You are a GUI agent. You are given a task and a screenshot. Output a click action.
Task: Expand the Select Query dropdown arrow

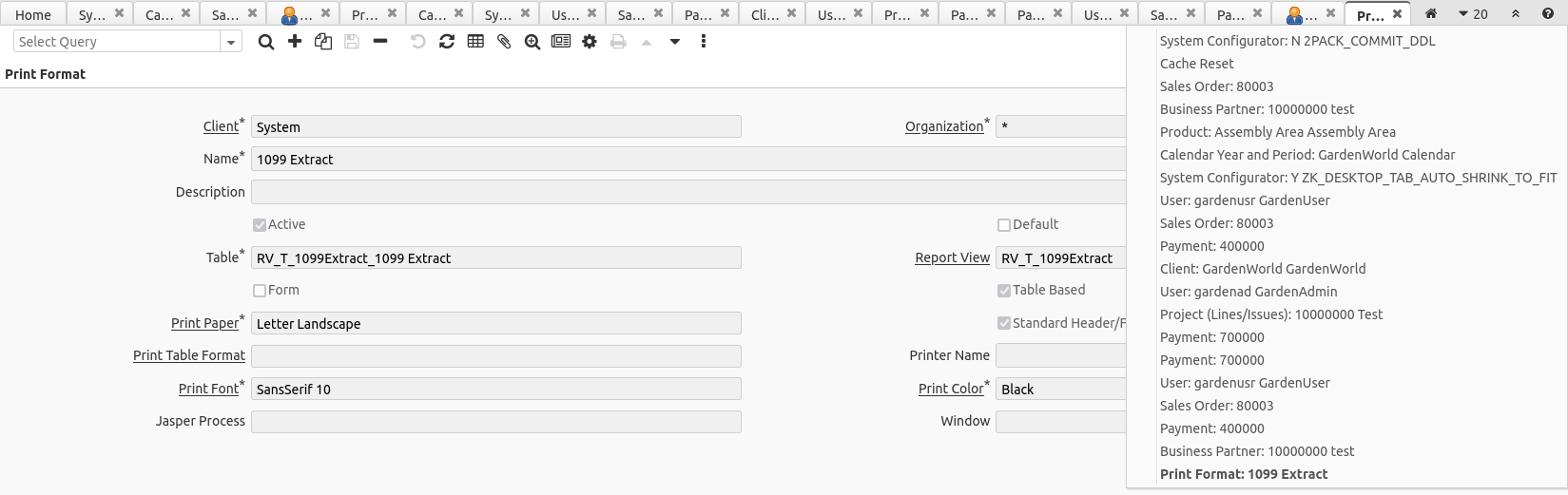pos(231,42)
